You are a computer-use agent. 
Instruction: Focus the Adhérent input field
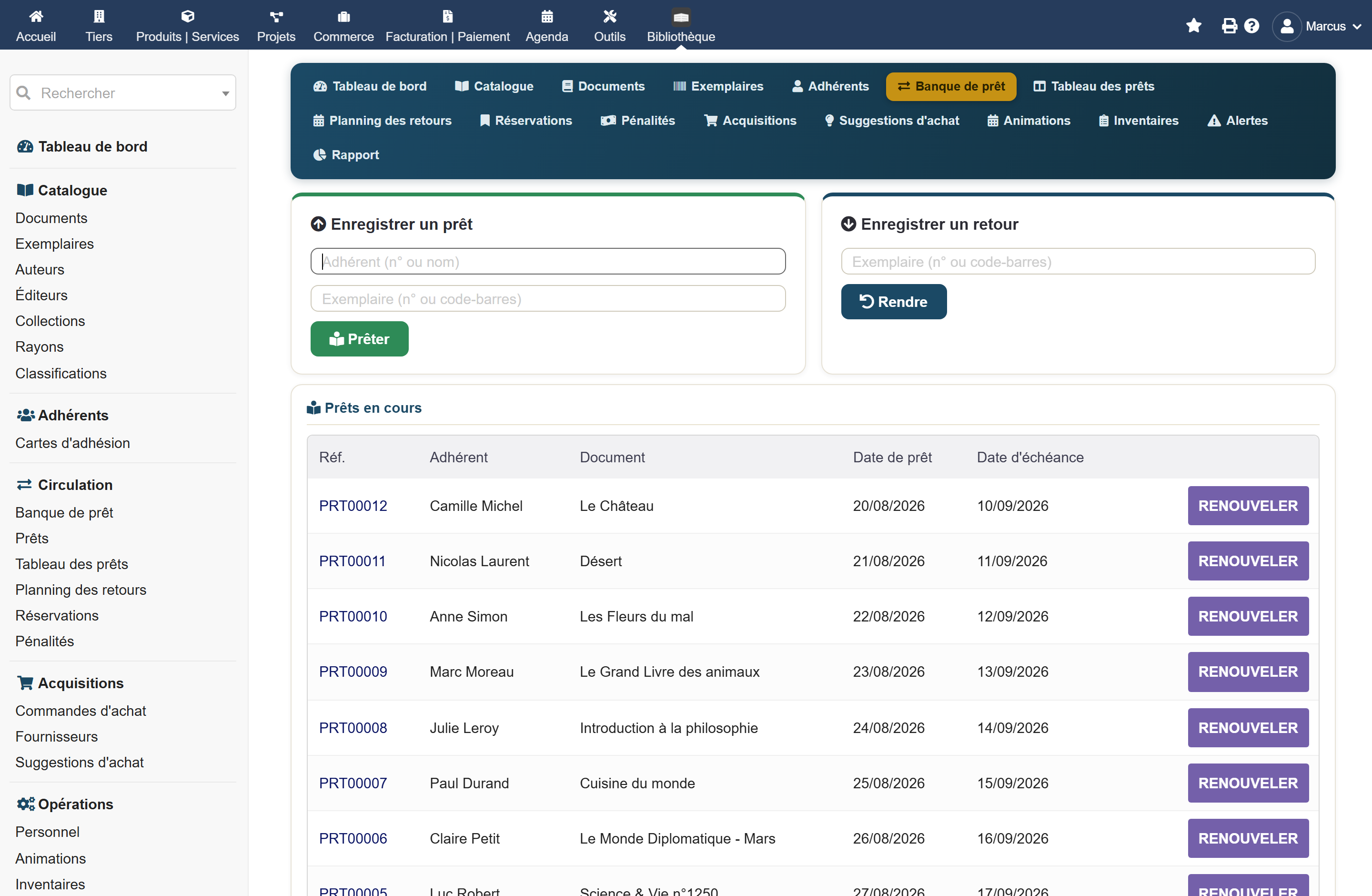(x=548, y=262)
